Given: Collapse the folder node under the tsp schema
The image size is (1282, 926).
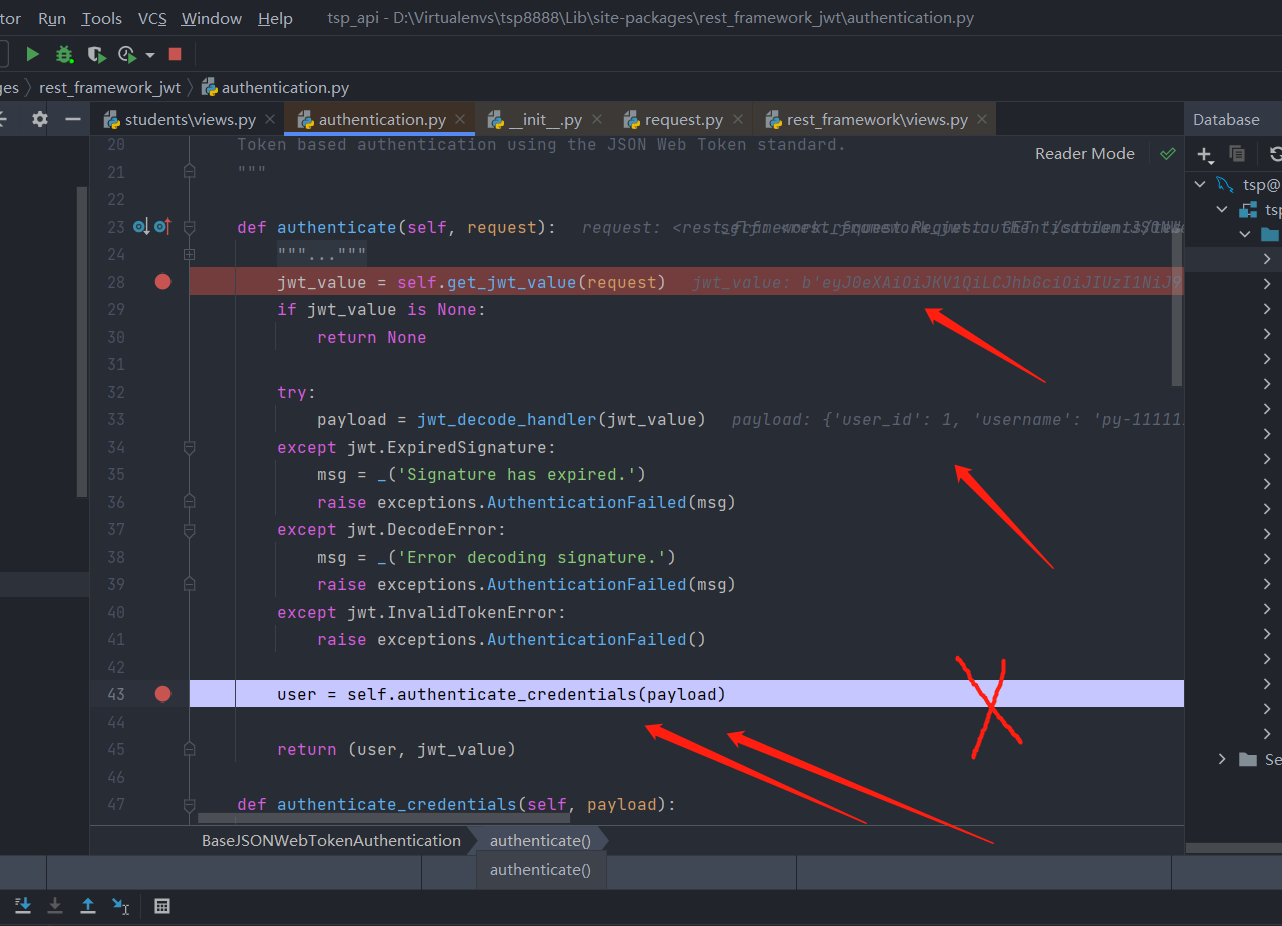Looking at the screenshot, I should coord(1245,234).
